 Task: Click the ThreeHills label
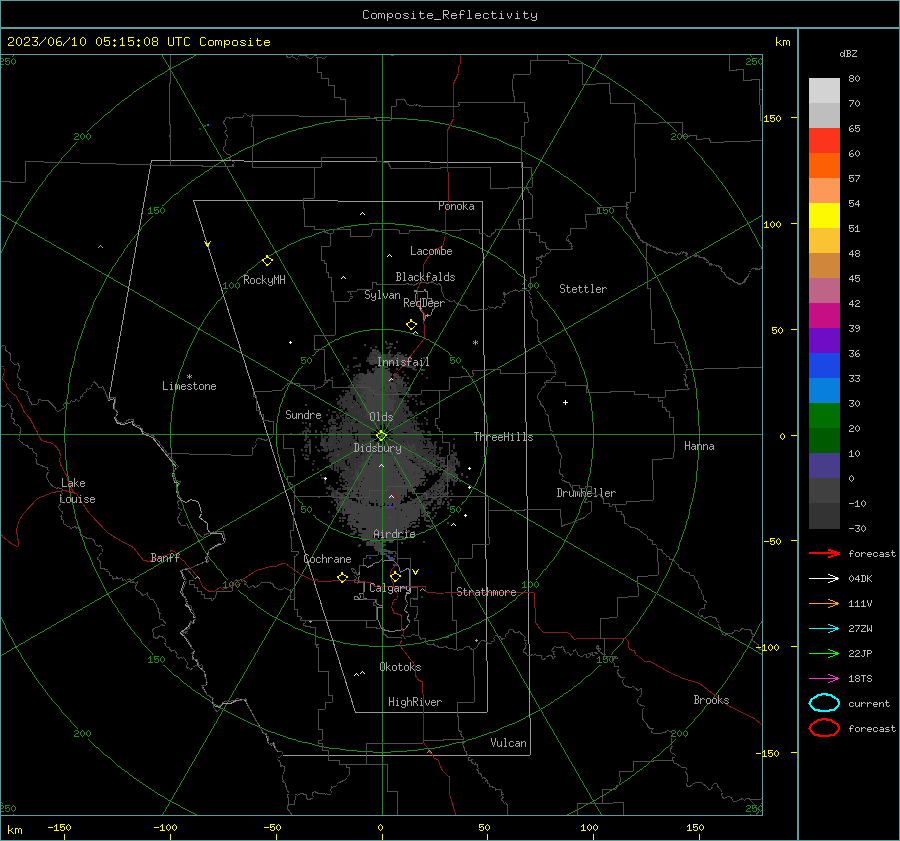[503, 437]
